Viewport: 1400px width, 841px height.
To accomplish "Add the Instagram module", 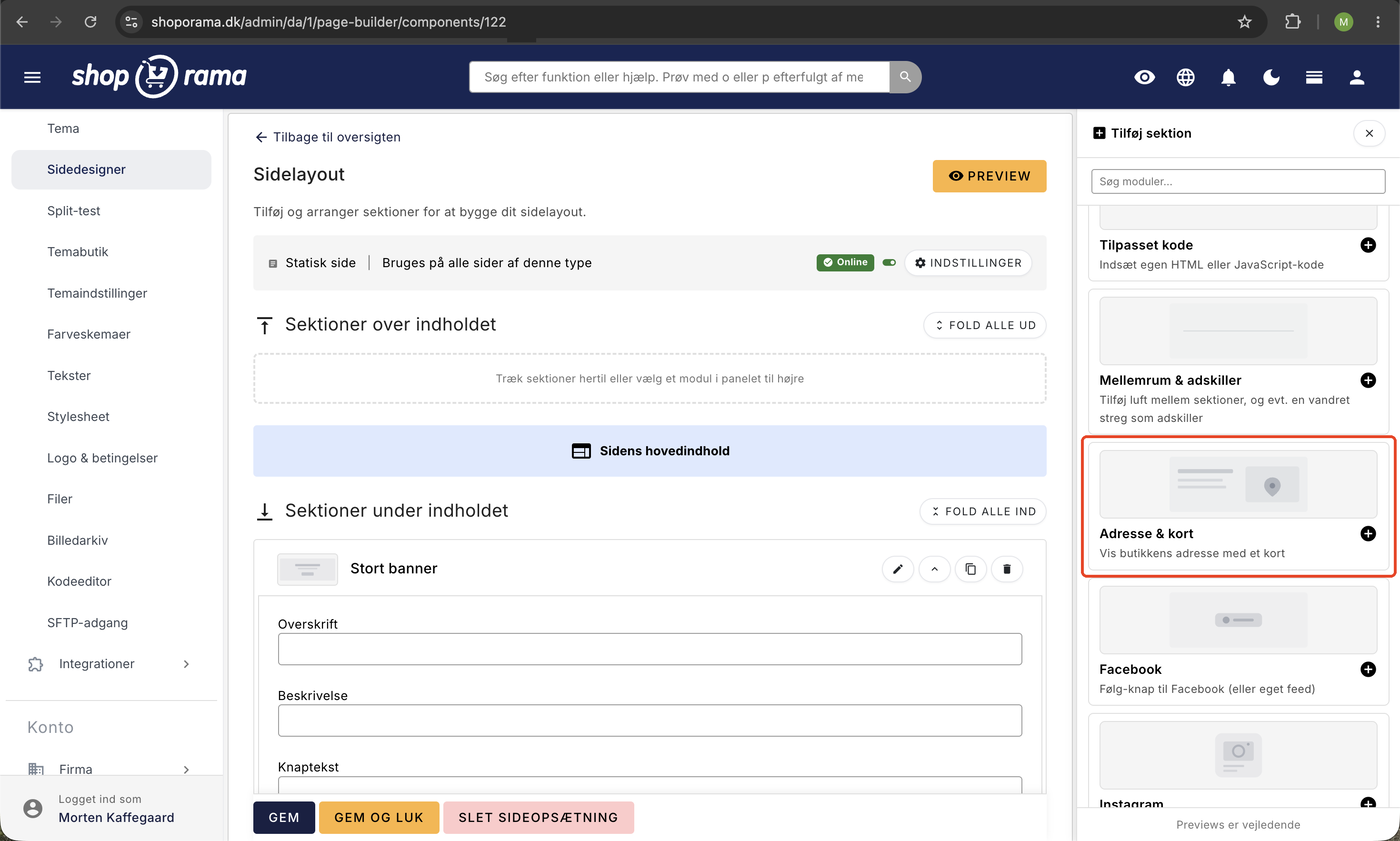I will pyautogui.click(x=1368, y=803).
